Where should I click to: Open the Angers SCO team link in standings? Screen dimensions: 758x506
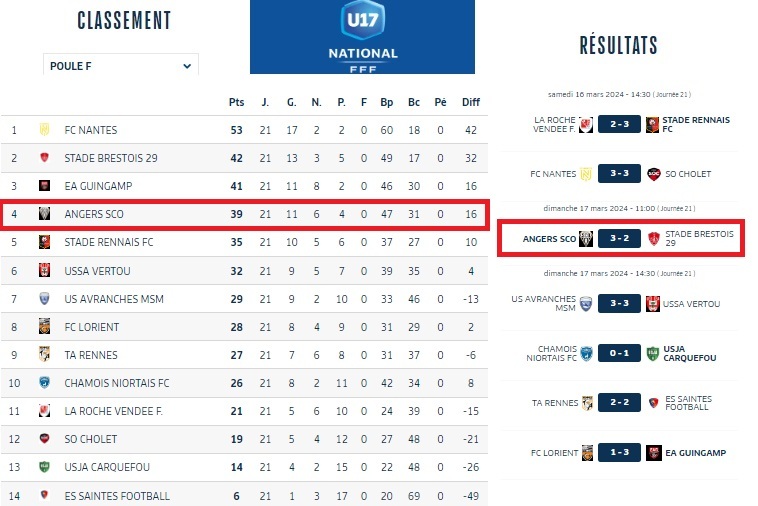[94, 214]
